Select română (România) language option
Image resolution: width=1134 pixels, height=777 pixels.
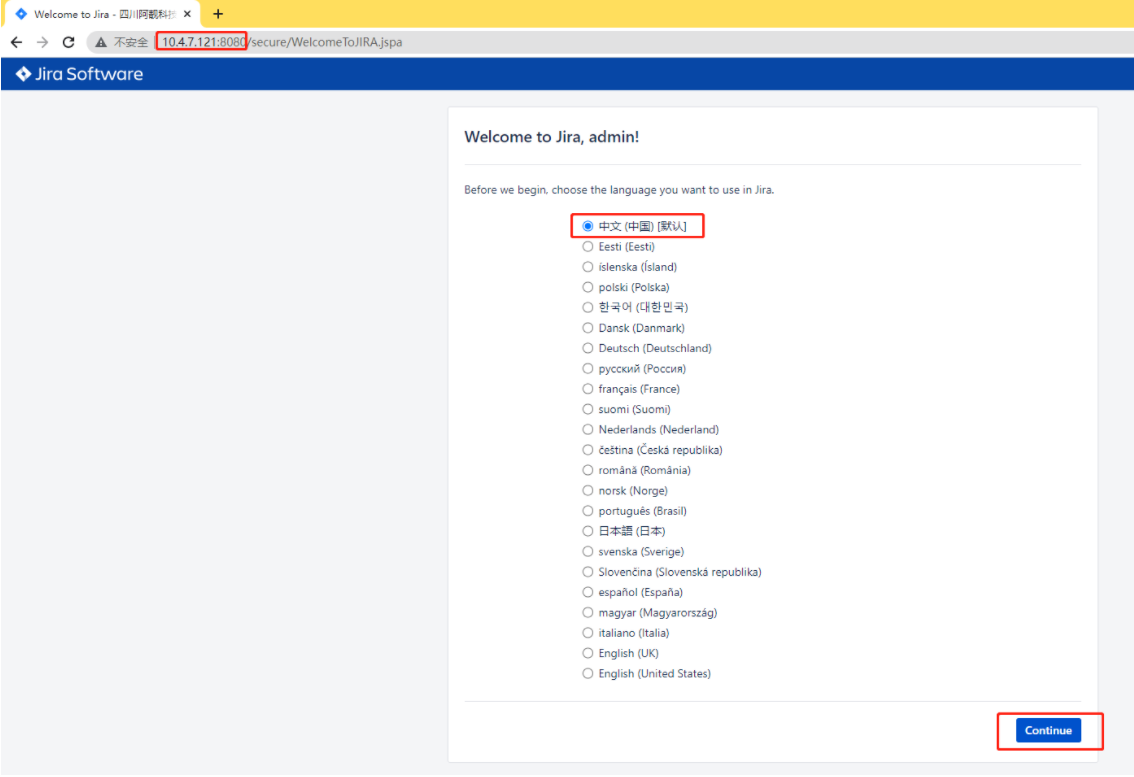(x=588, y=470)
